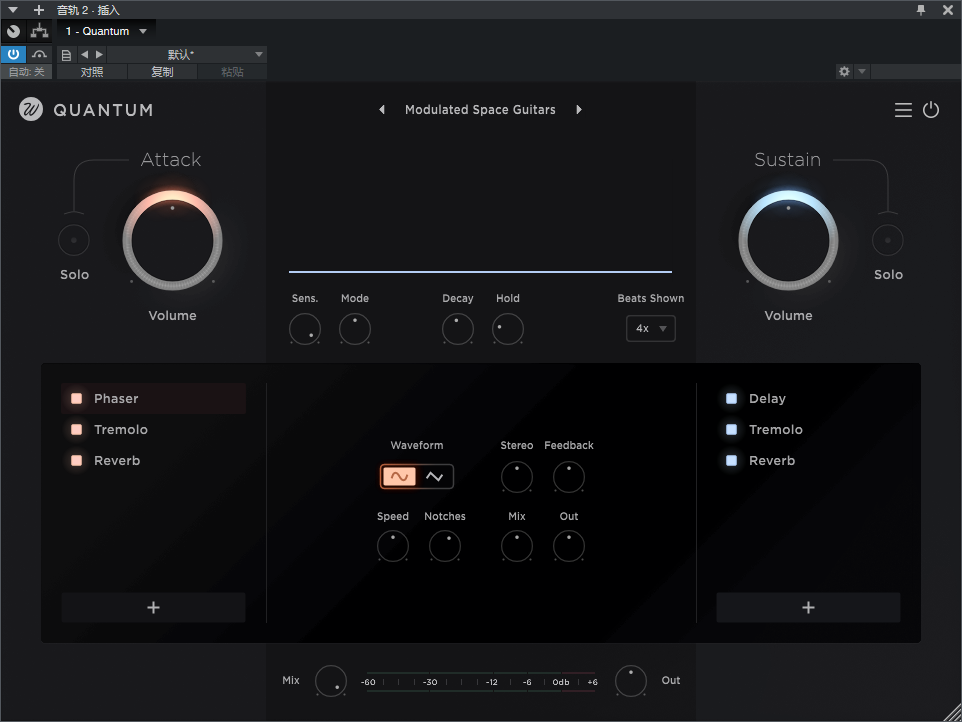Click the Quantum W logo
This screenshot has width=962, height=722.
(x=31, y=110)
